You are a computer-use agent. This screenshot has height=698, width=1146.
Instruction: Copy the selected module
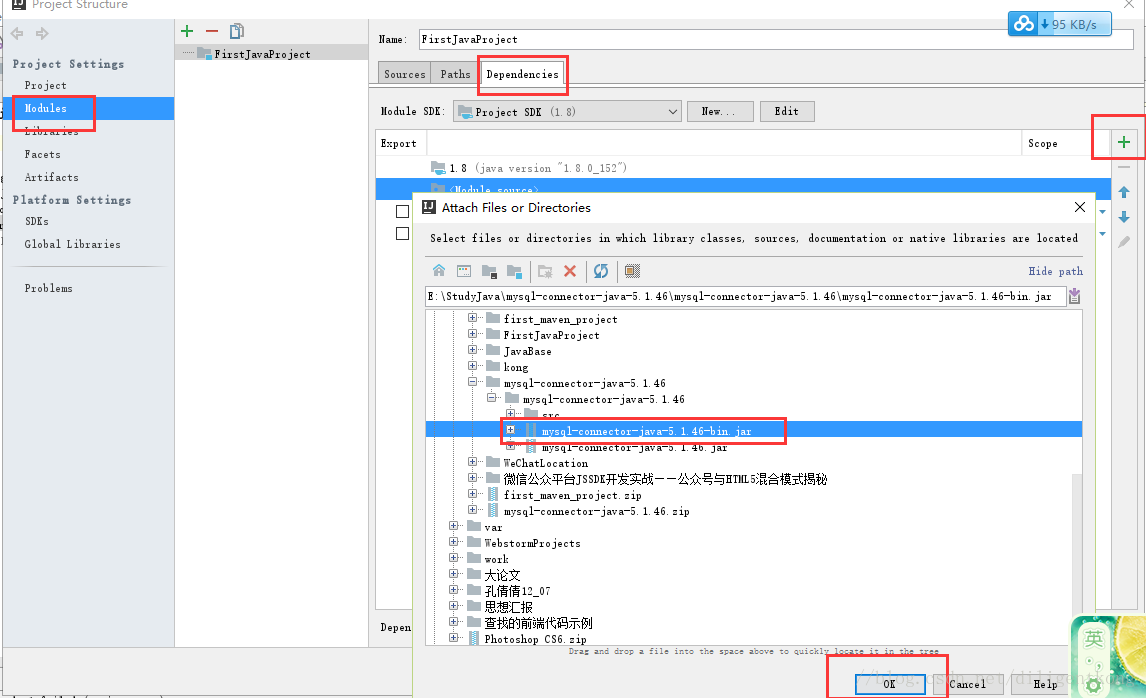[x=237, y=31]
